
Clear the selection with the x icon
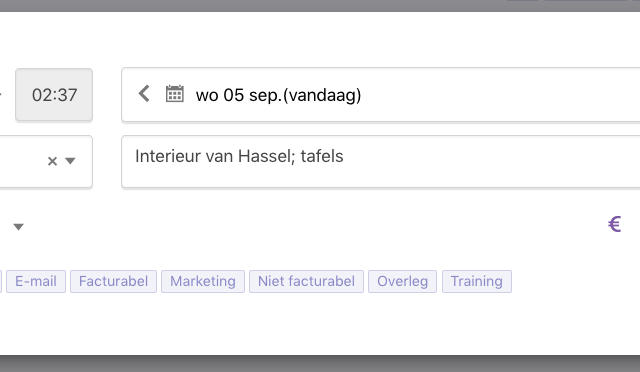[x=52, y=161]
